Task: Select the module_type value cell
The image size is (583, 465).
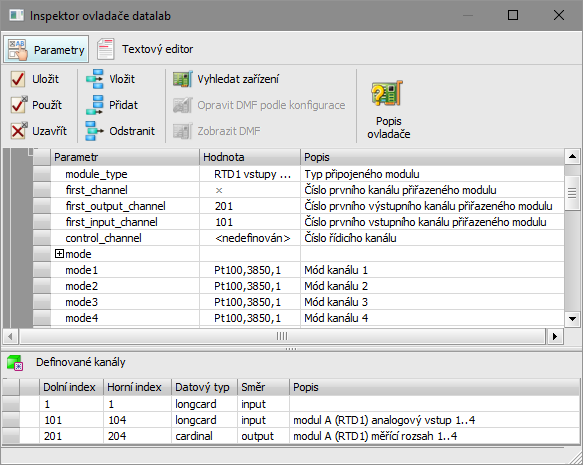Action: point(250,174)
